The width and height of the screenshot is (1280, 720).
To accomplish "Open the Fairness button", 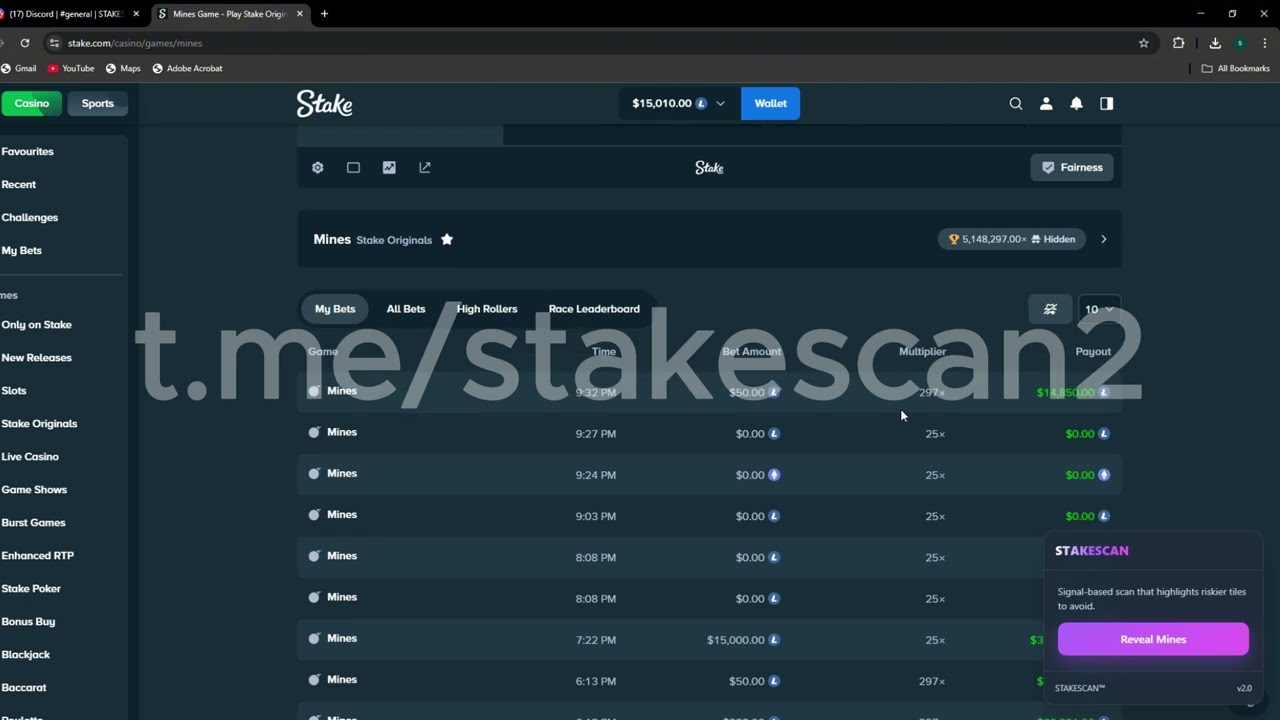I will click(1072, 168).
